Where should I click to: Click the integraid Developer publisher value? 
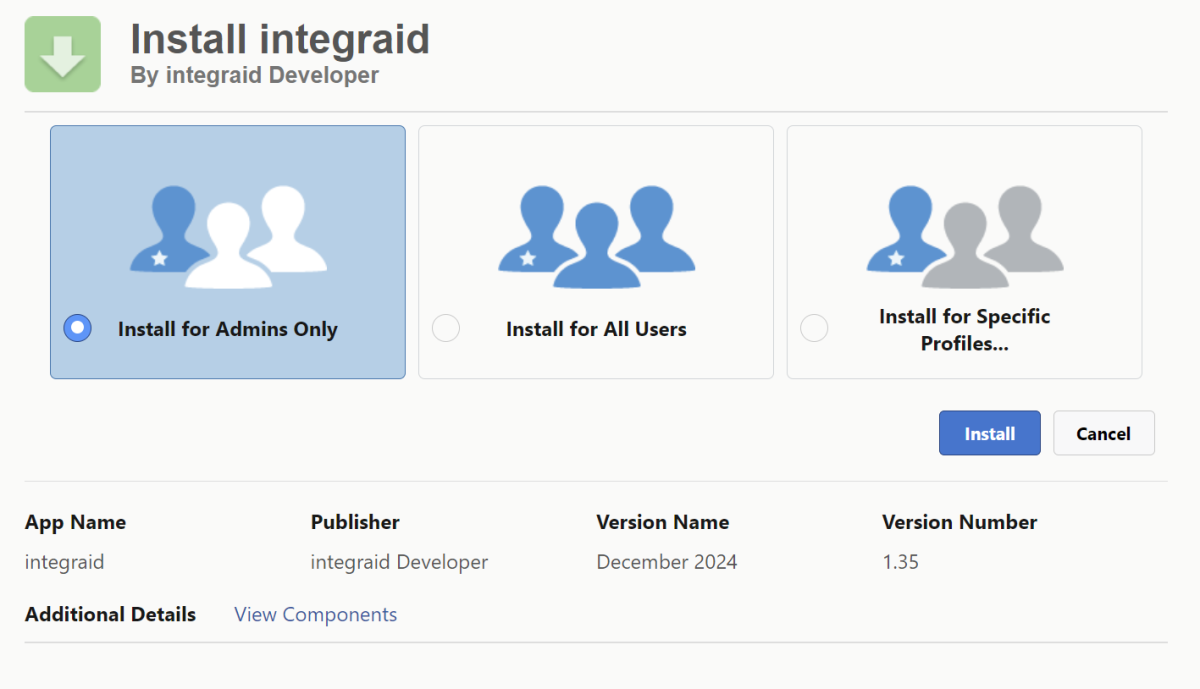(x=399, y=562)
